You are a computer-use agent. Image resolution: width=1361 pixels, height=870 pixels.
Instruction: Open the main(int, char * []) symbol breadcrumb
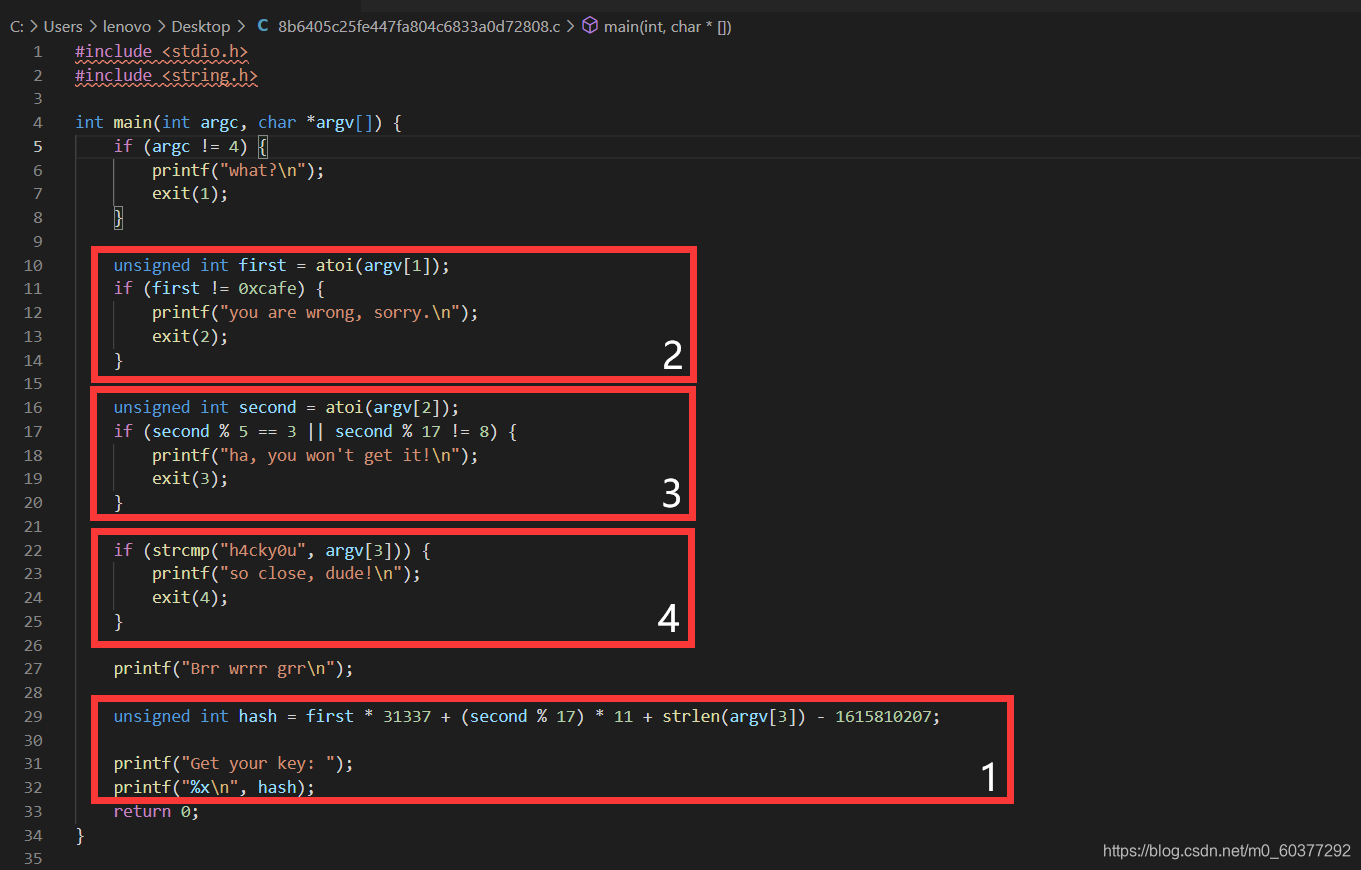668,27
